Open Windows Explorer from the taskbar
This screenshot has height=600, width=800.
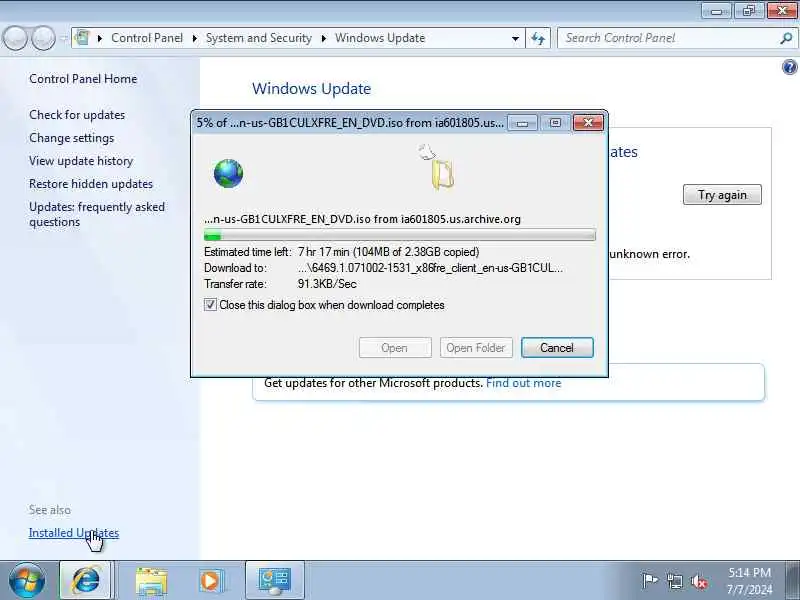click(151, 581)
